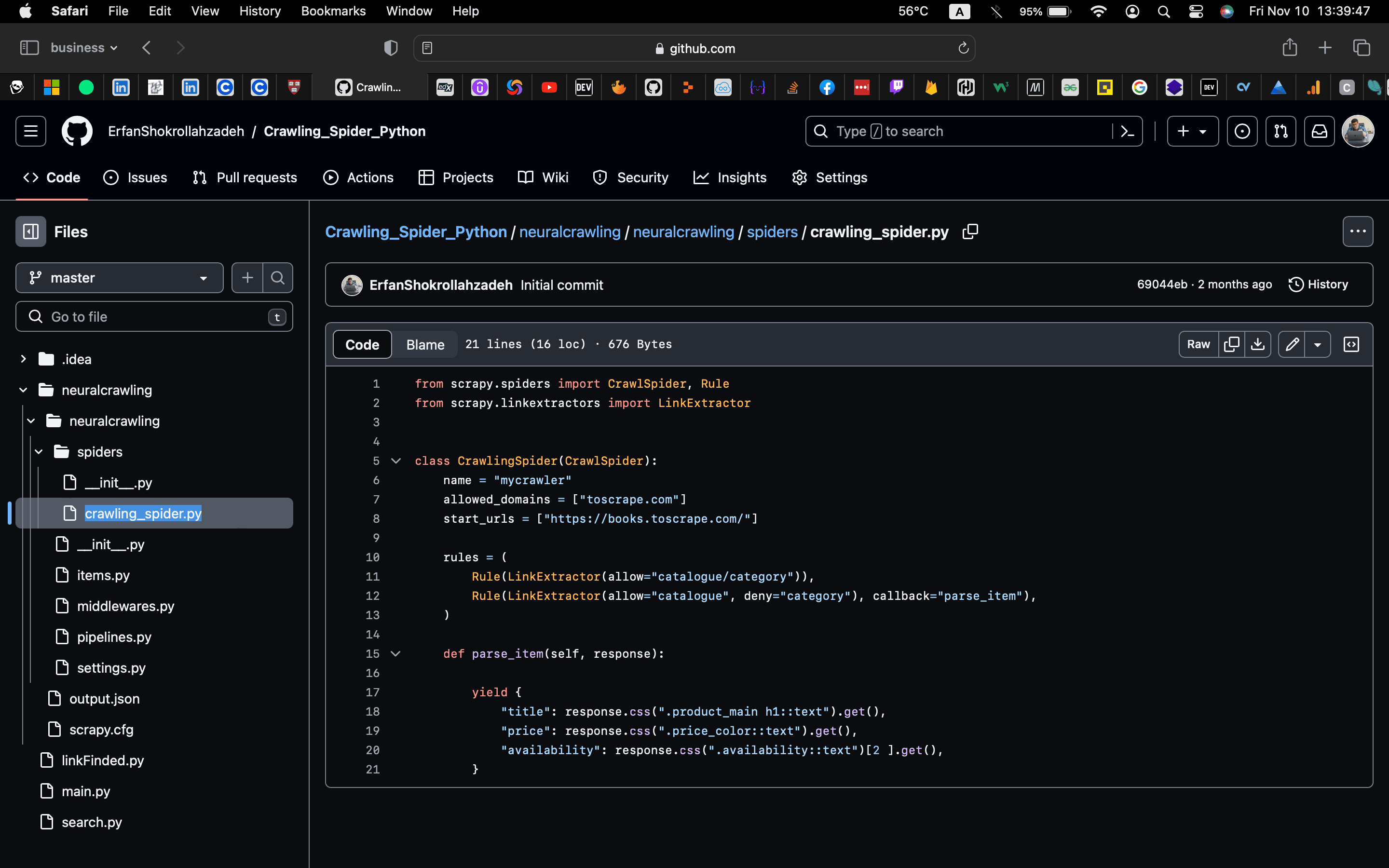Open the Security tab
This screenshot has height=868, width=1389.
coord(630,177)
